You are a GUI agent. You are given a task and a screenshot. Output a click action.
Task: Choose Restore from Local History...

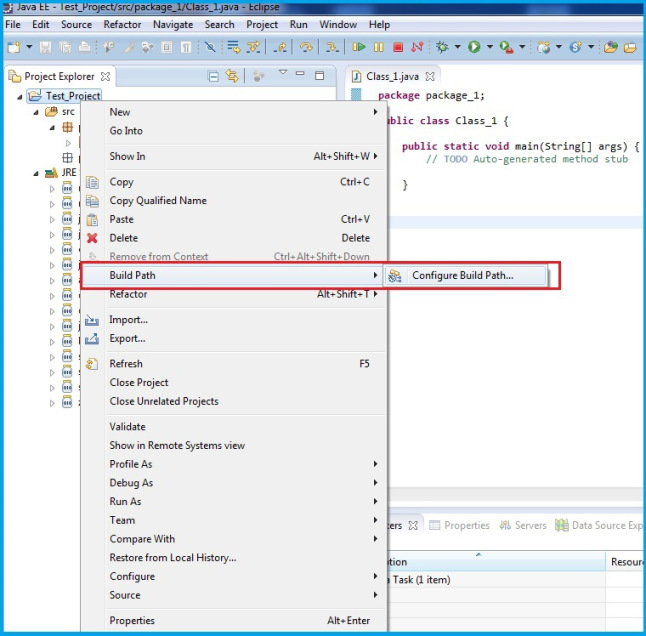click(173, 558)
